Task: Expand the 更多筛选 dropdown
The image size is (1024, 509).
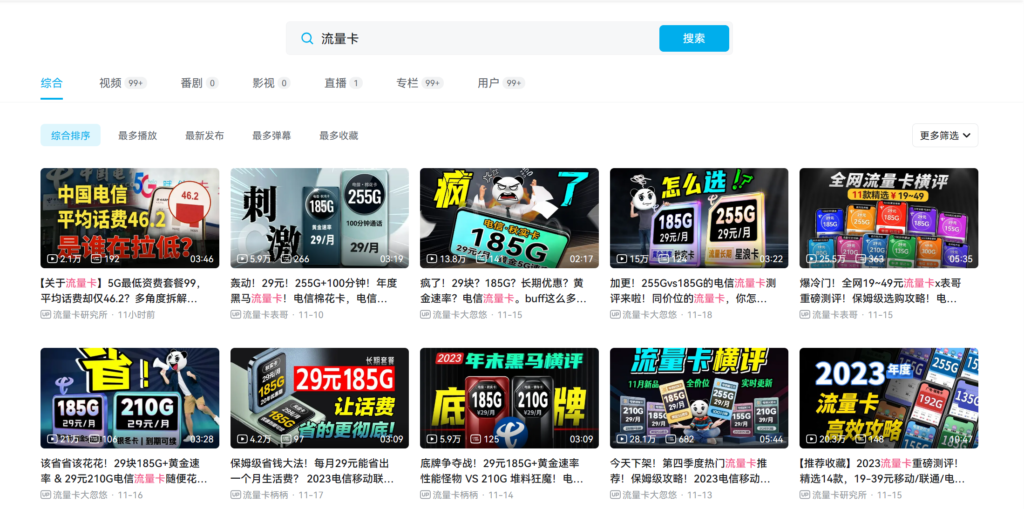Action: pyautogui.click(x=945, y=135)
